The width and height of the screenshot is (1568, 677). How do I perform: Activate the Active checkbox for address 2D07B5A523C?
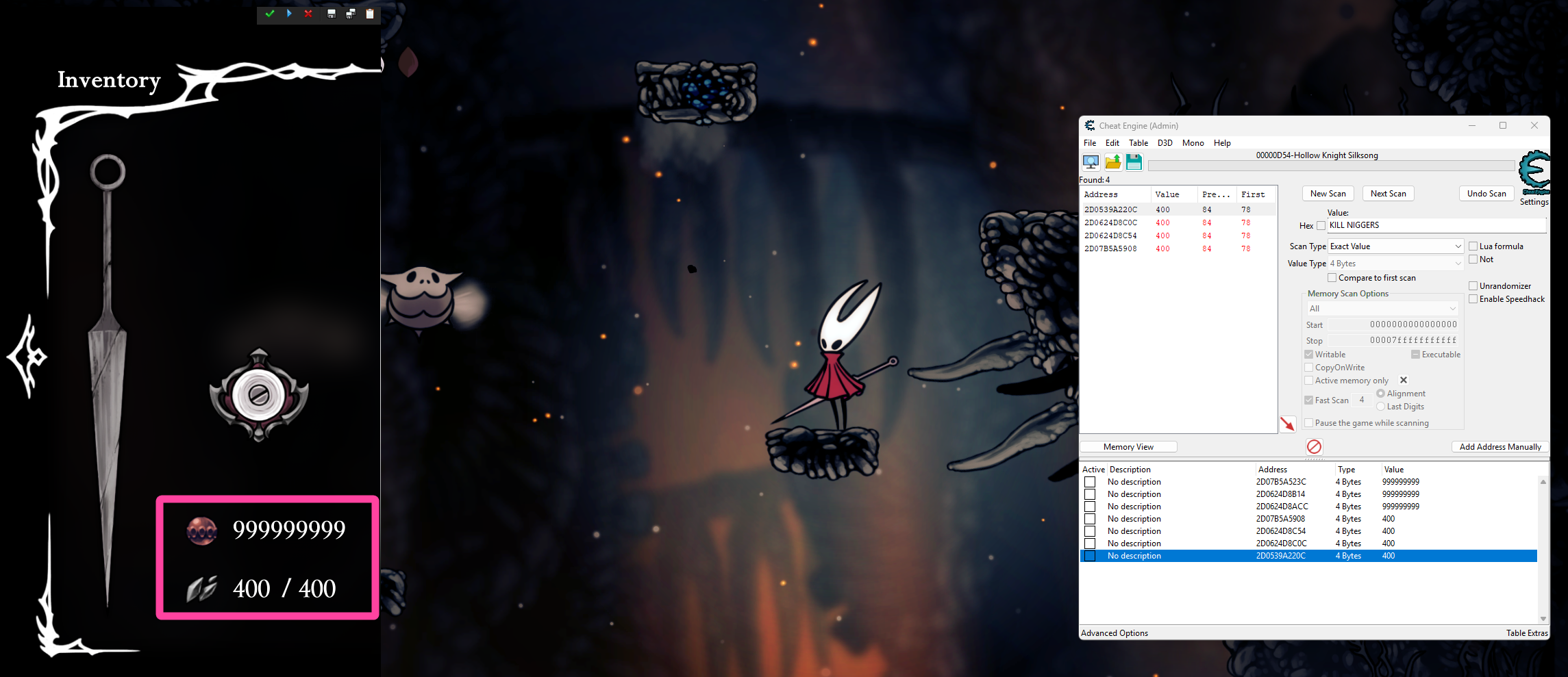(1090, 482)
